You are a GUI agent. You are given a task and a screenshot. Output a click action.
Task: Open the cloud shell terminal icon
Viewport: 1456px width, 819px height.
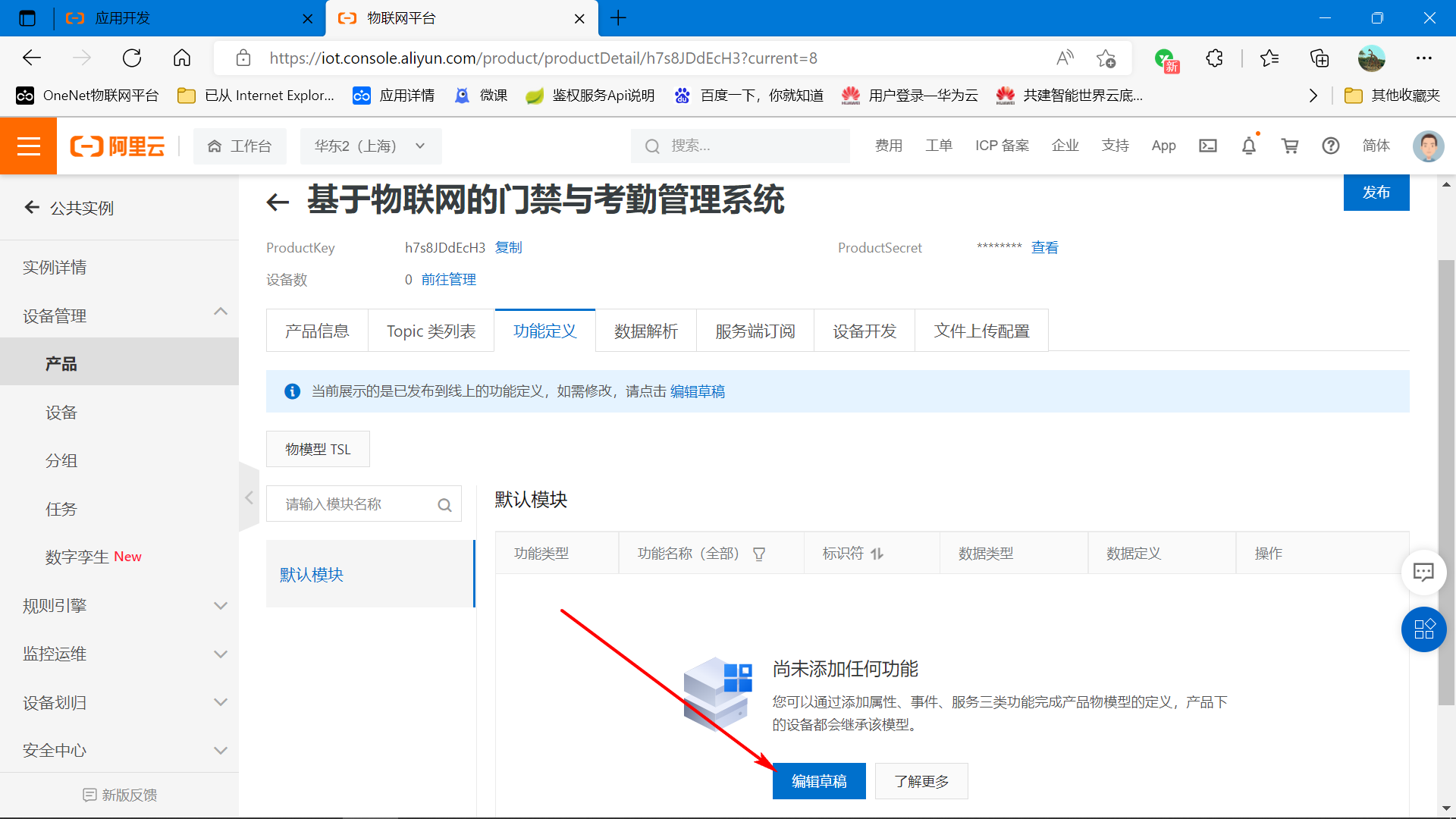[1208, 146]
